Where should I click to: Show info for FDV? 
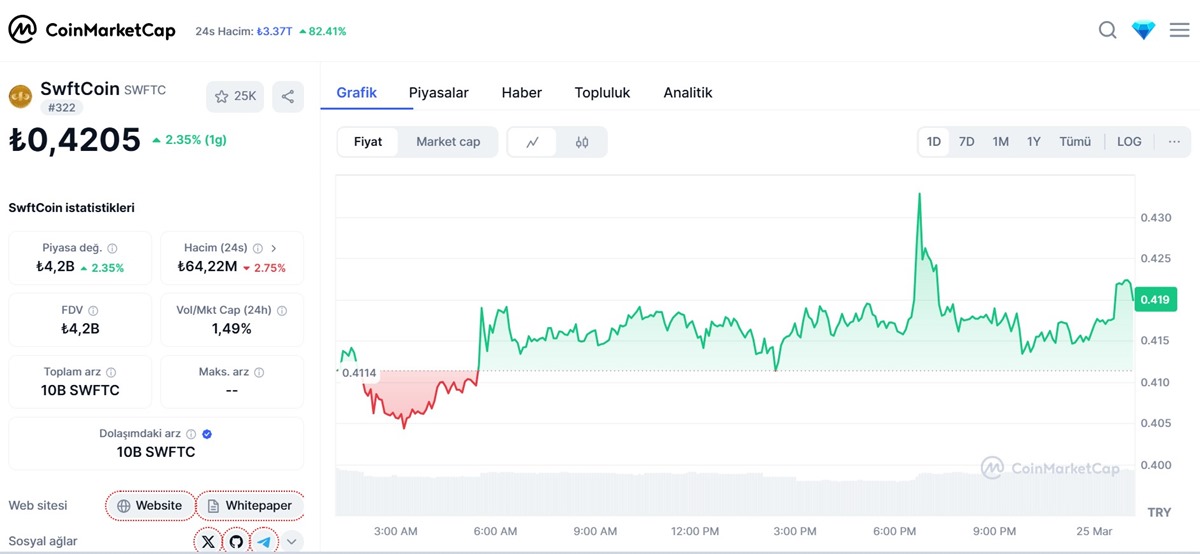[x=93, y=311]
